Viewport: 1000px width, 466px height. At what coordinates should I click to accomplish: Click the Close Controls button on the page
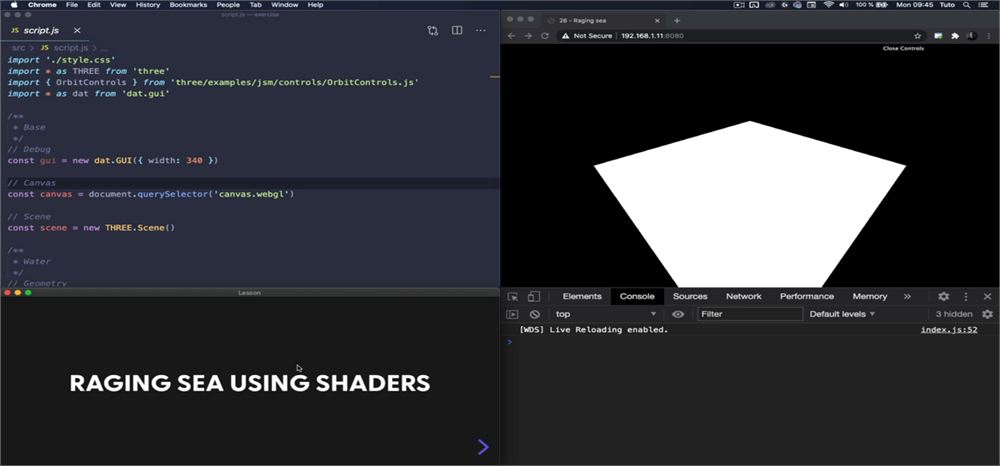903,48
